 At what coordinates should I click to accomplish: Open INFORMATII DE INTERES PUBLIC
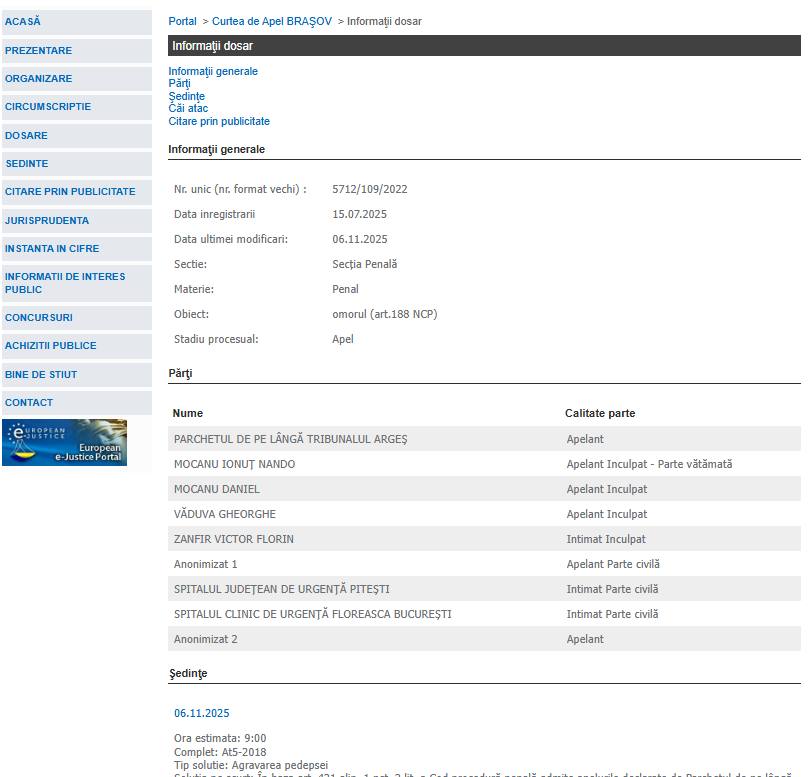click(65, 283)
